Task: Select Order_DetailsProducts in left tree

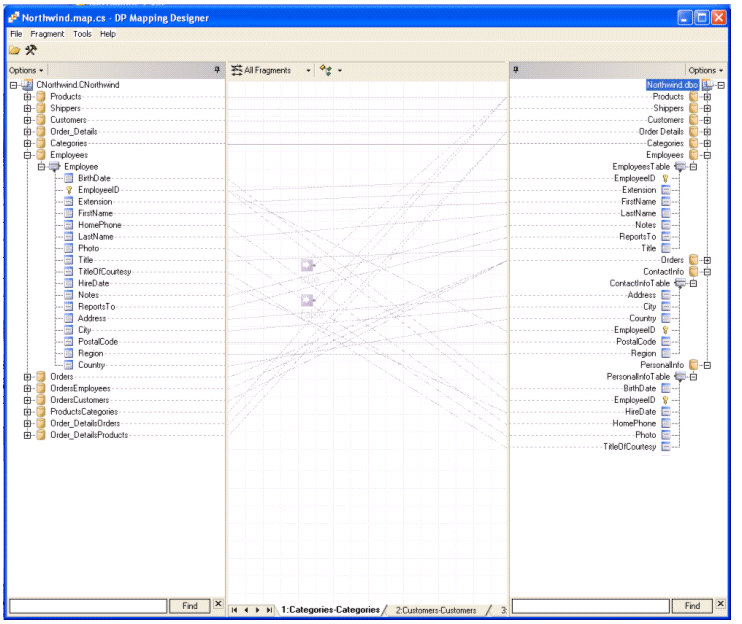Action: 89,435
